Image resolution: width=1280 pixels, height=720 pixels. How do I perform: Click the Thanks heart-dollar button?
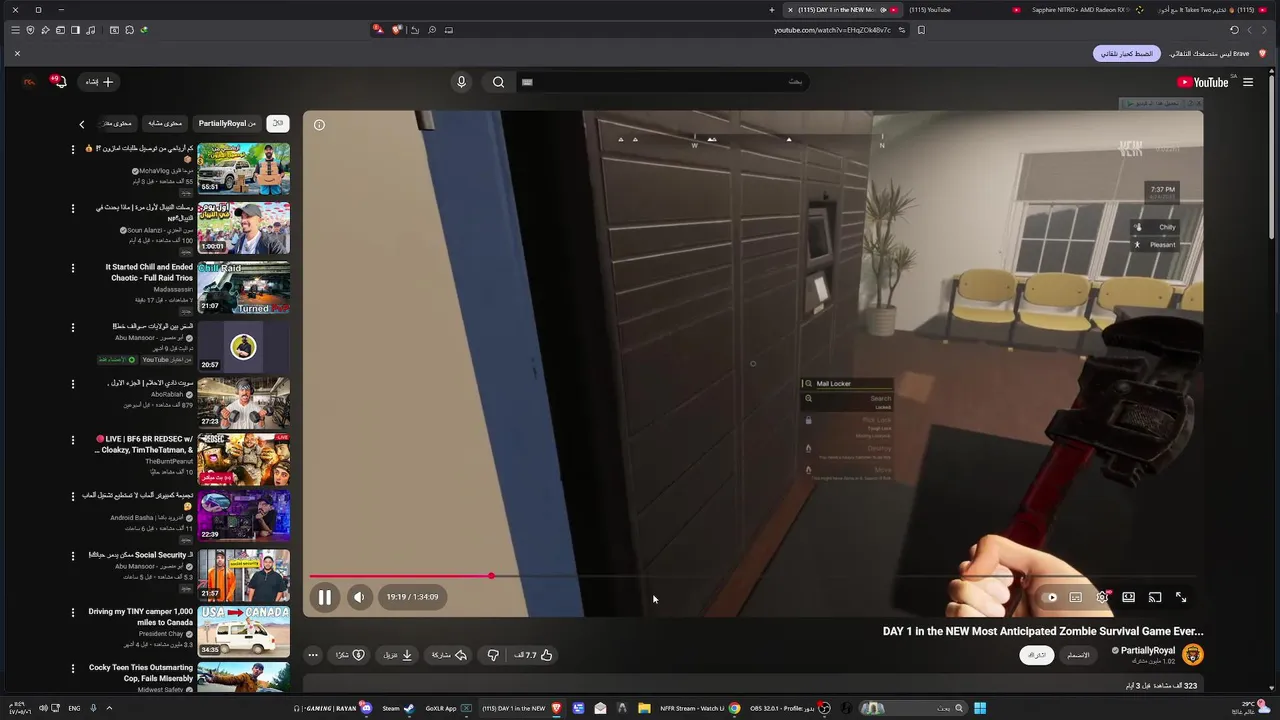pos(350,655)
